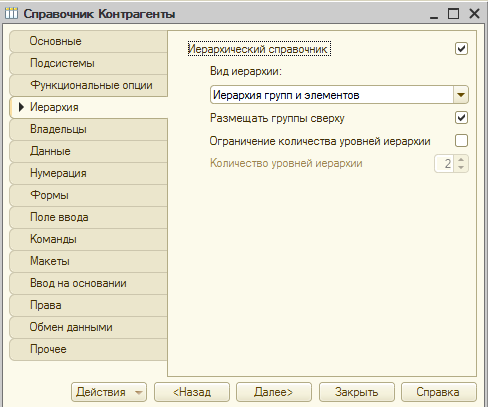Open the Нумерация tab
The height and width of the screenshot is (407, 488).
point(88,173)
